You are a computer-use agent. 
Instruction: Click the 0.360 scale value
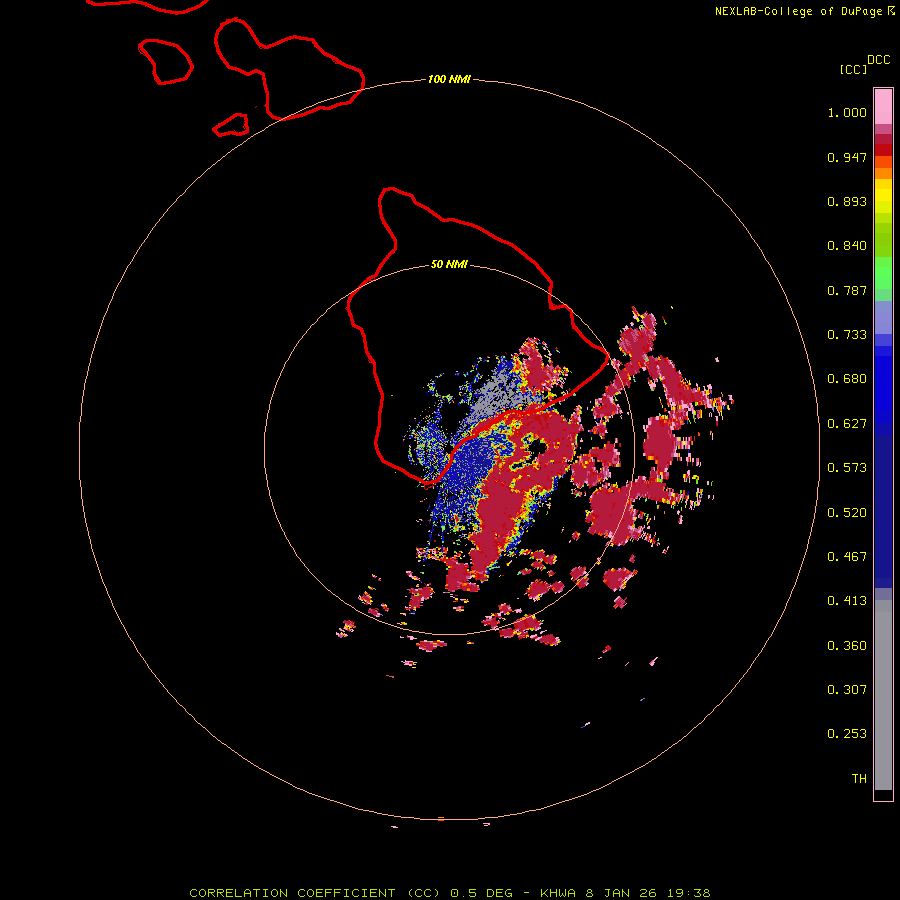(847, 646)
